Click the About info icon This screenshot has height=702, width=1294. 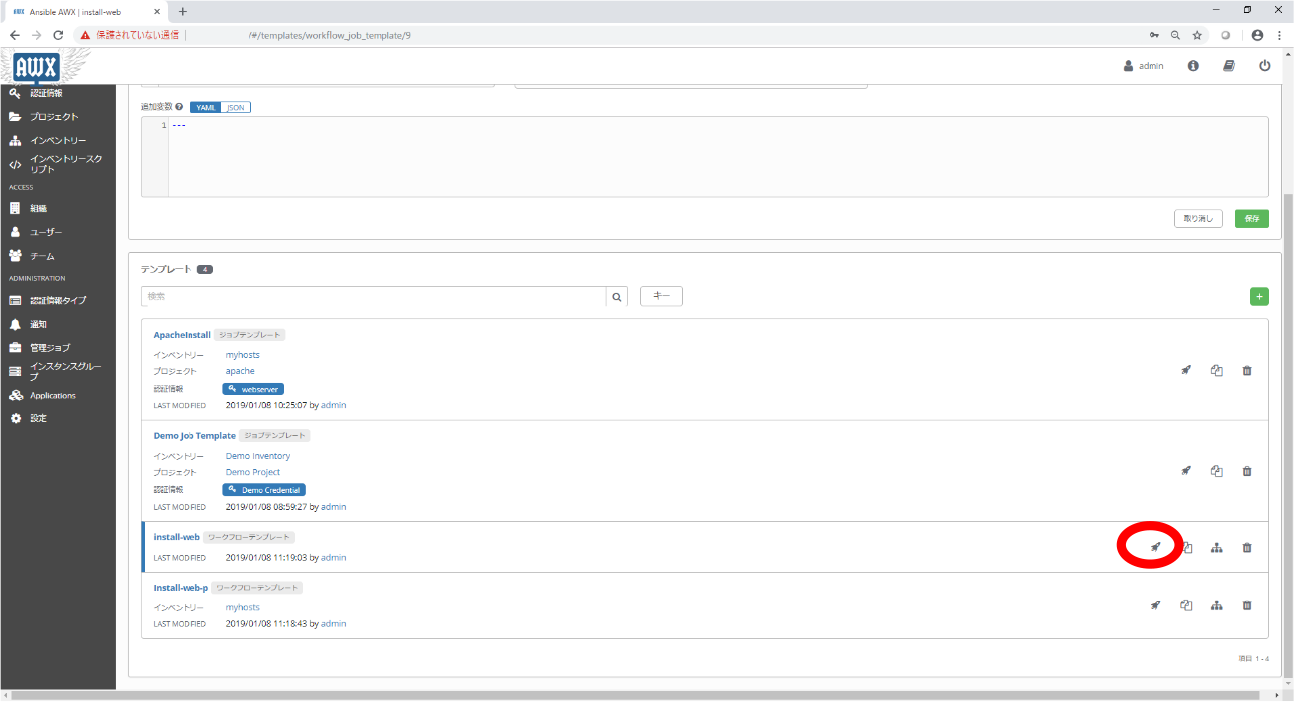1193,66
